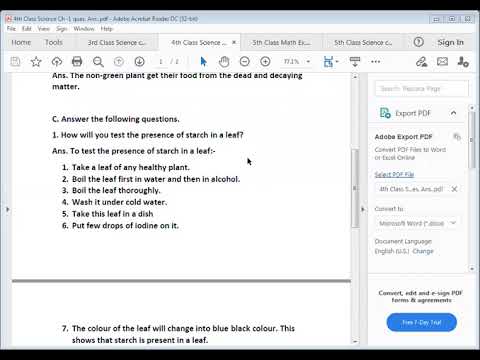The width and height of the screenshot is (480, 360).
Task: Close the 4th Class Science tab
Action: [234, 42]
